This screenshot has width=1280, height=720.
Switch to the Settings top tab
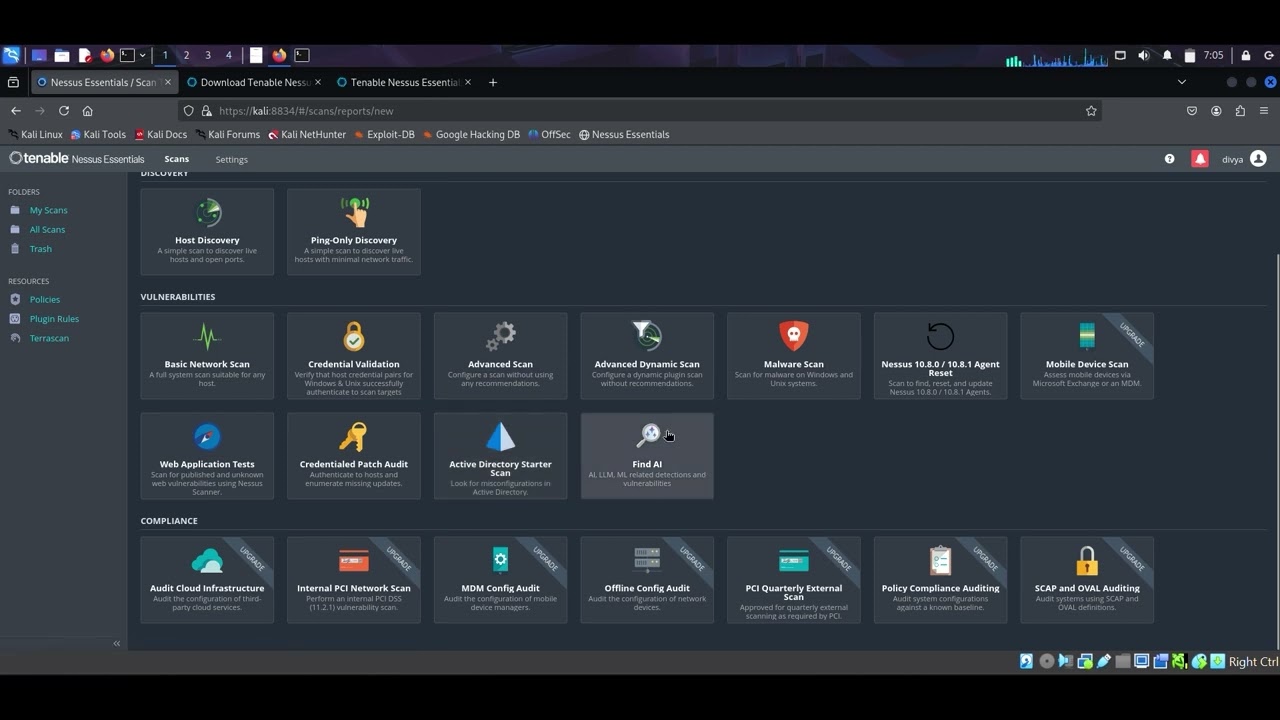click(x=231, y=159)
